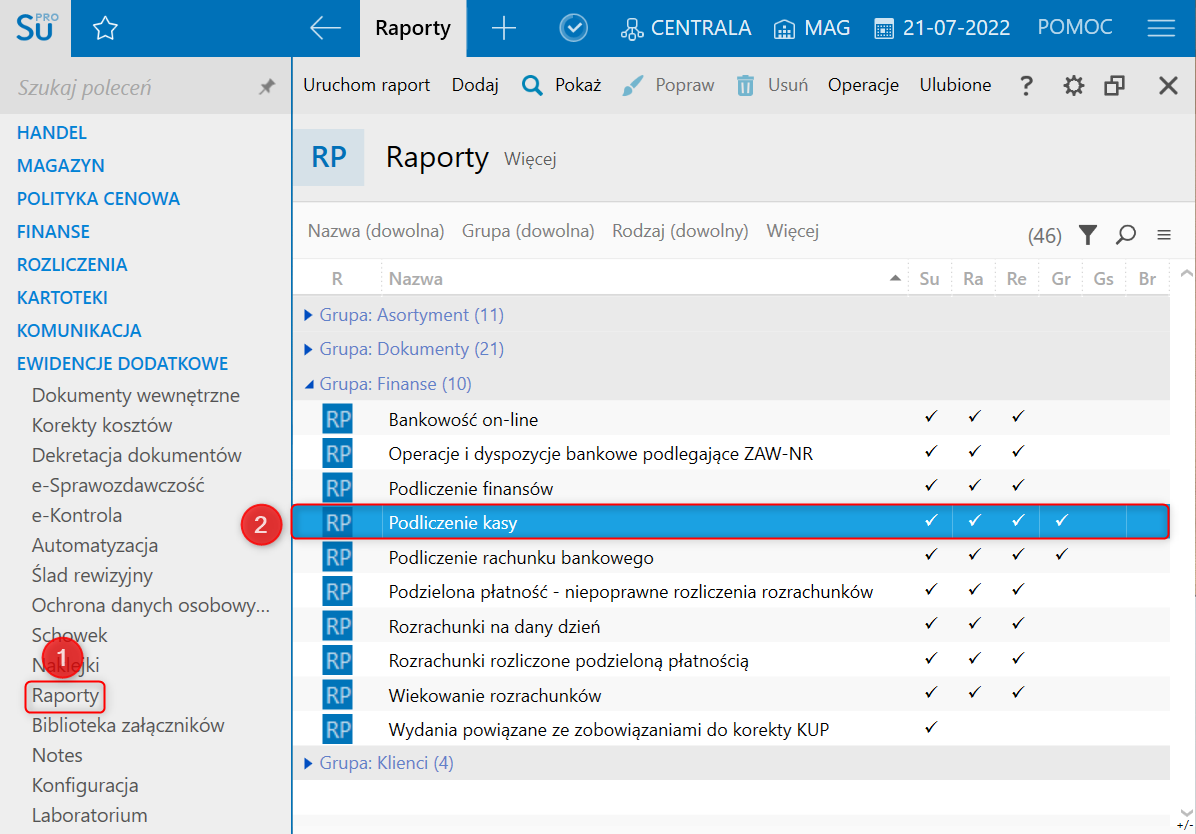The height and width of the screenshot is (834, 1196).
Task: Toggle Gr checkmark for Podliczenie rachunku bankowego
Action: coord(1061,555)
